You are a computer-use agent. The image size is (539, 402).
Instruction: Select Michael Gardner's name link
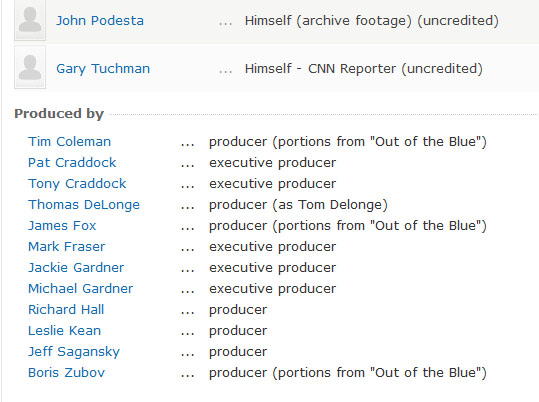[80, 289]
